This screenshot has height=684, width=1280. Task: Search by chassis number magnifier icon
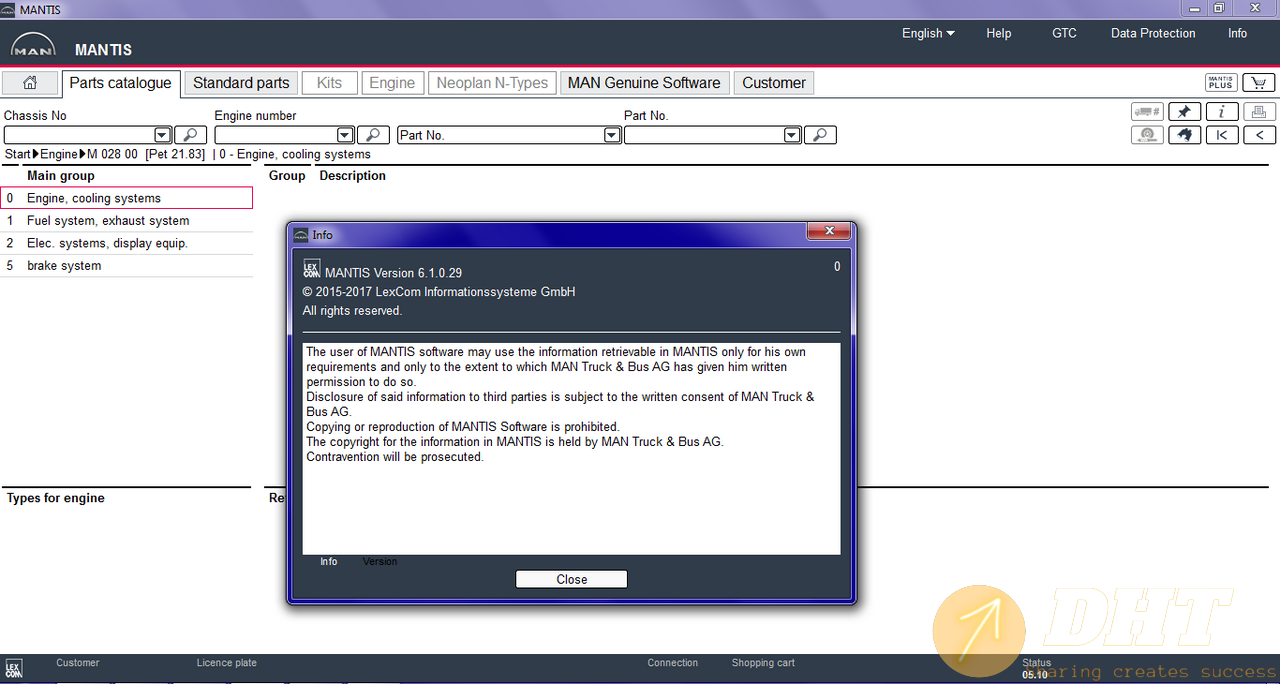pyautogui.click(x=190, y=135)
